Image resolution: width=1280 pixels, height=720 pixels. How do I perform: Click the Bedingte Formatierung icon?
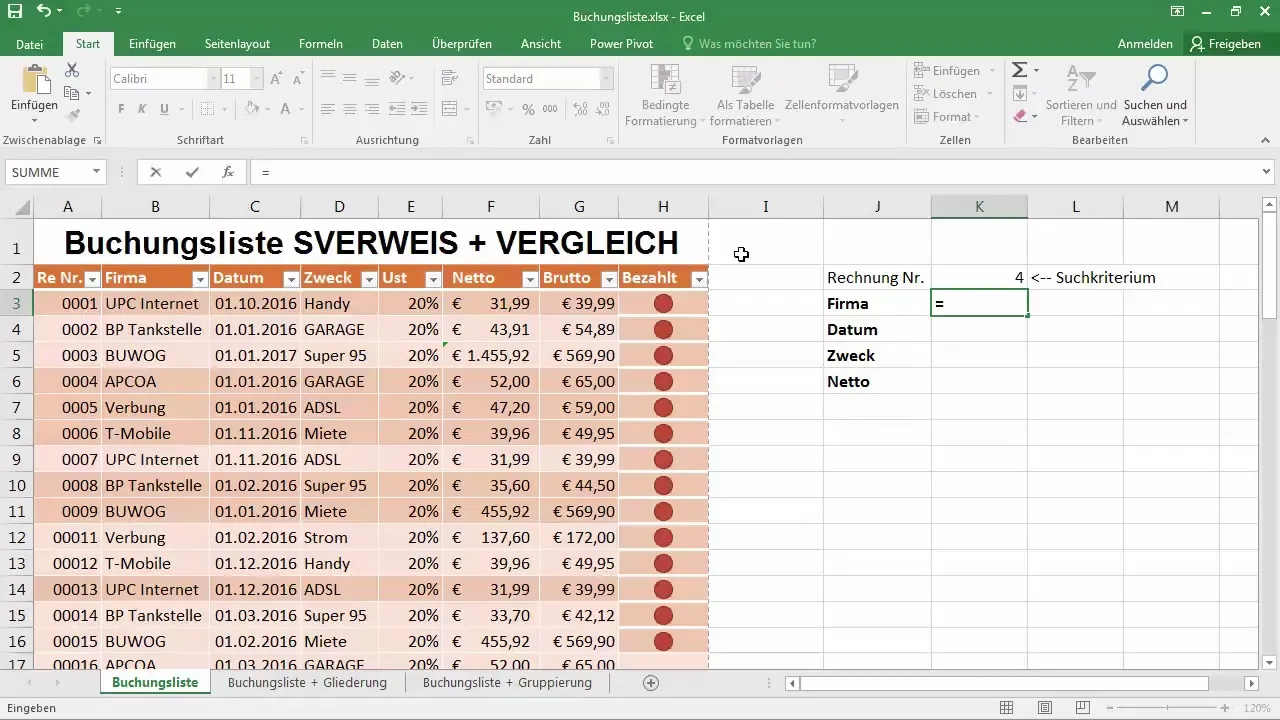pyautogui.click(x=664, y=80)
